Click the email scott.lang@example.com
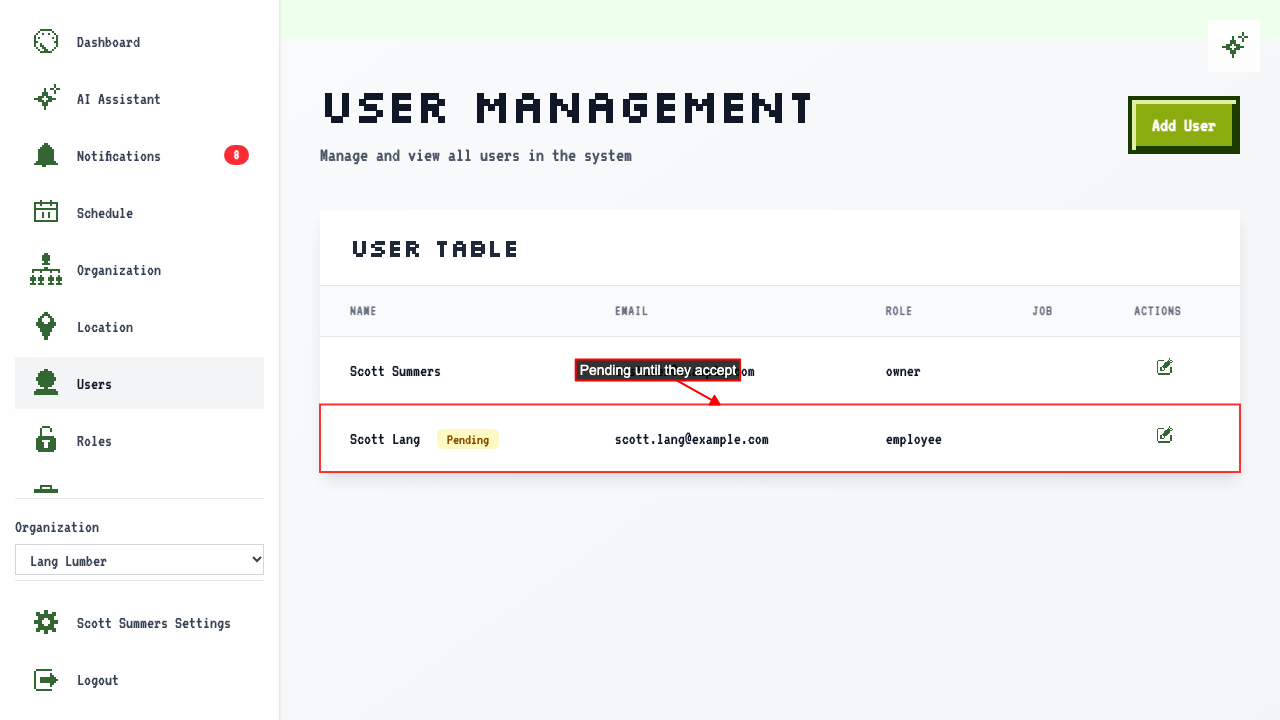 692,439
